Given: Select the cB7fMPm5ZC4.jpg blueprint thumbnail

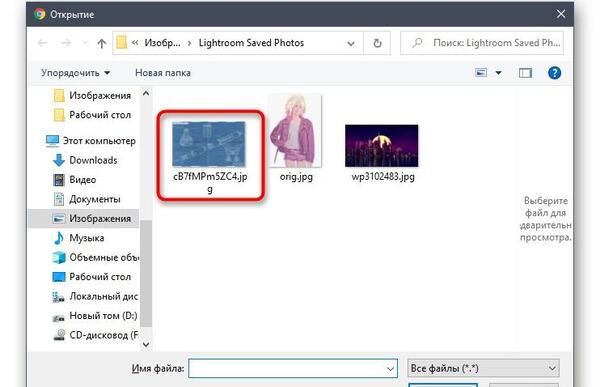Looking at the screenshot, I should tap(209, 144).
